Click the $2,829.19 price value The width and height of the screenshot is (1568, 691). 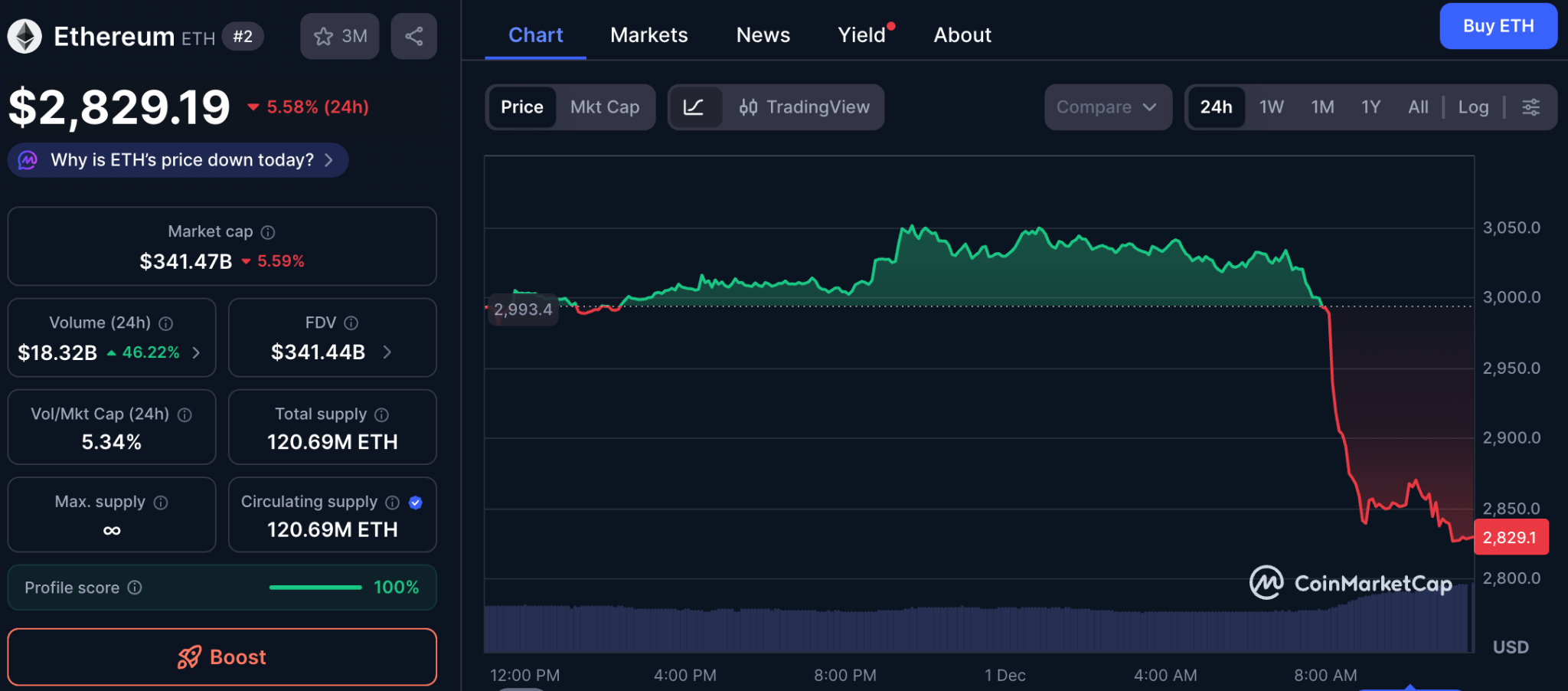(119, 107)
